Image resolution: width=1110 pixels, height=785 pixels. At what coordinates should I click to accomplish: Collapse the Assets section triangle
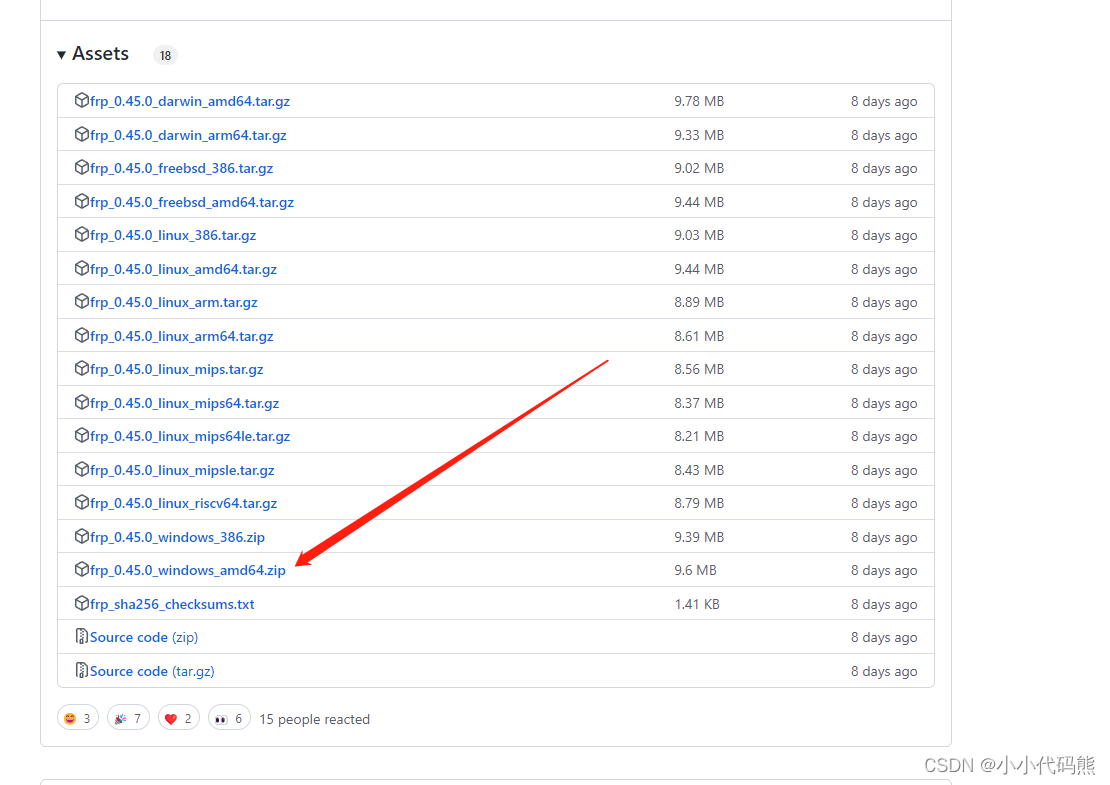(62, 54)
